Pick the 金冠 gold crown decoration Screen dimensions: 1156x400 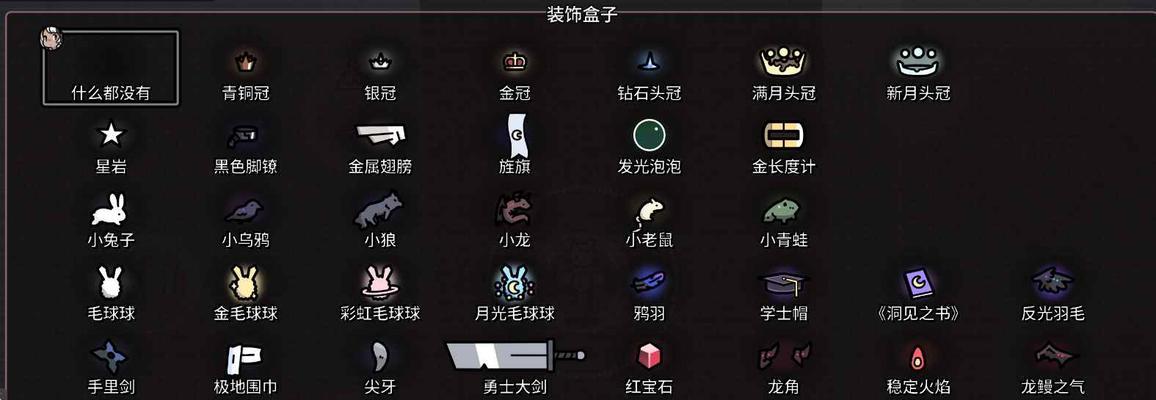point(515,62)
